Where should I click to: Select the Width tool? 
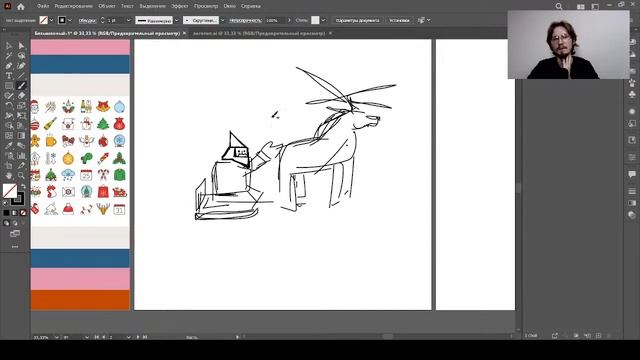click(x=9, y=116)
